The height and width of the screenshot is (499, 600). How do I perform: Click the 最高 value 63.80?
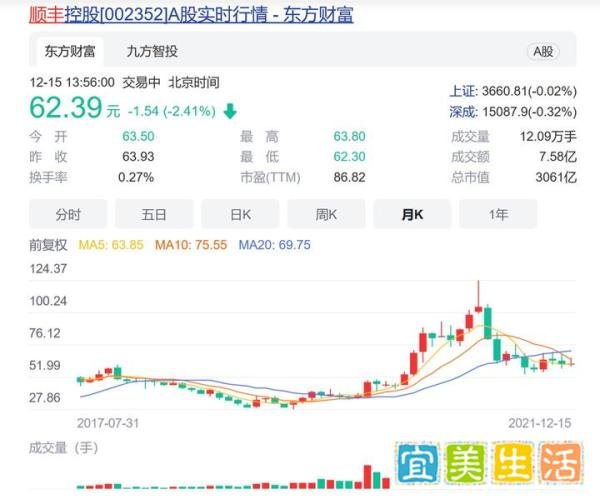pos(349,136)
